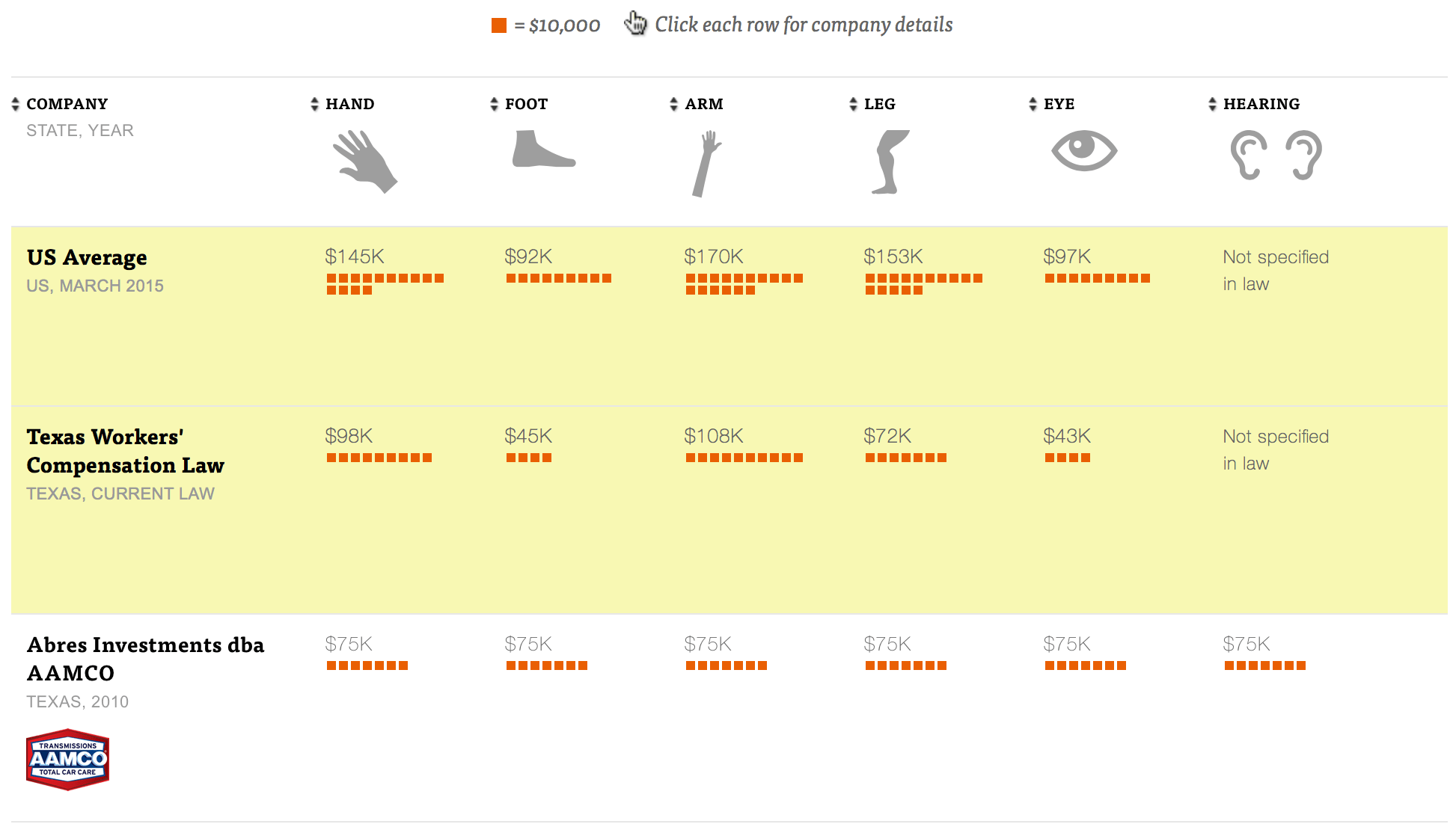Sort by Arm column sort arrows
The image size is (1456, 833).
point(673,104)
